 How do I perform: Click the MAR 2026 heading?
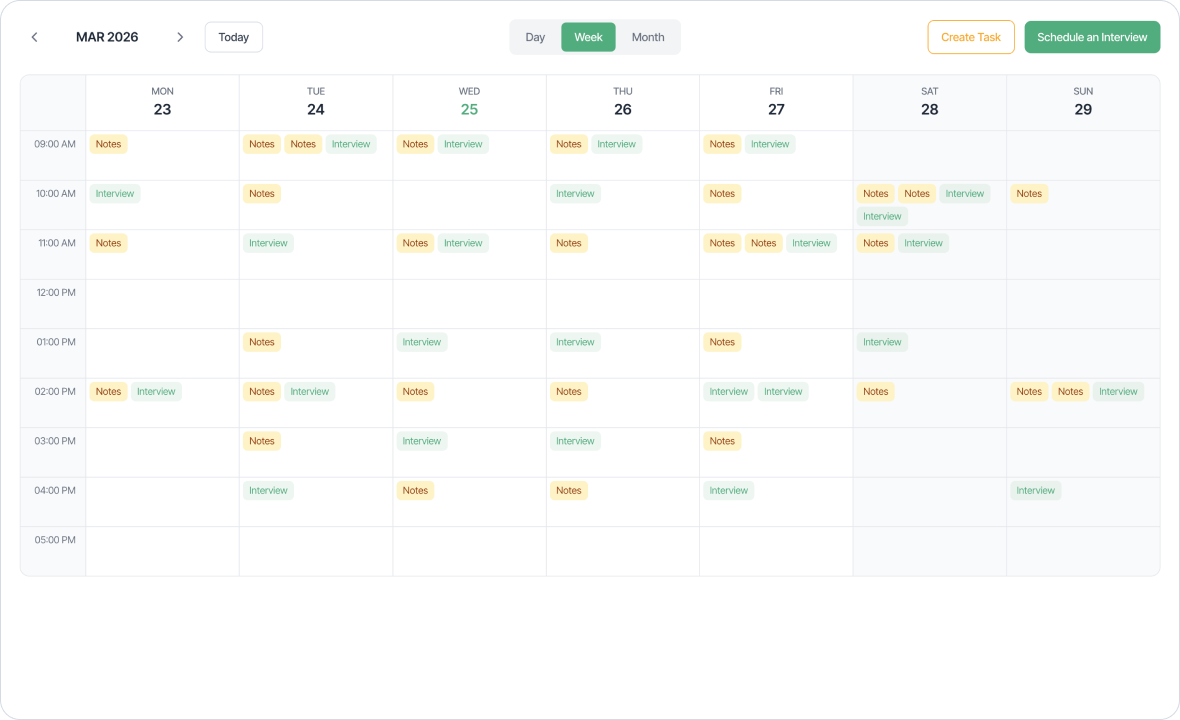point(107,36)
